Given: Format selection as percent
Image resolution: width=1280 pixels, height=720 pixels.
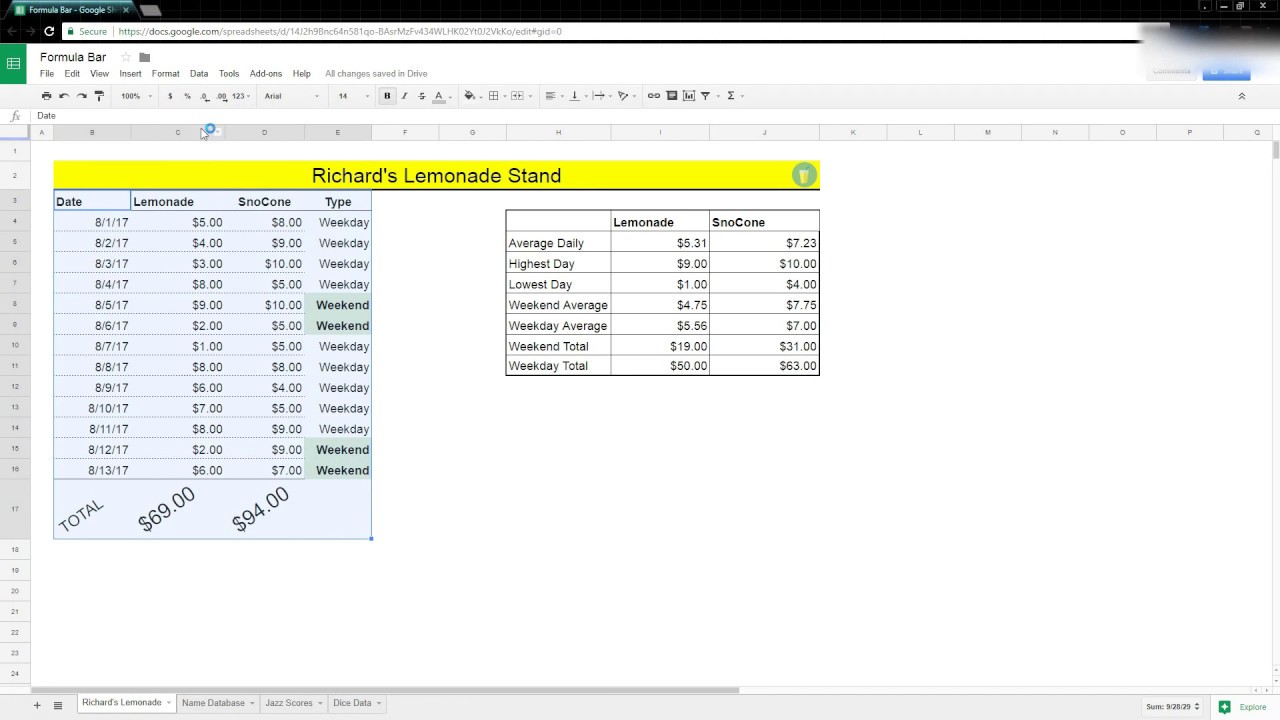Looking at the screenshot, I should (x=187, y=96).
